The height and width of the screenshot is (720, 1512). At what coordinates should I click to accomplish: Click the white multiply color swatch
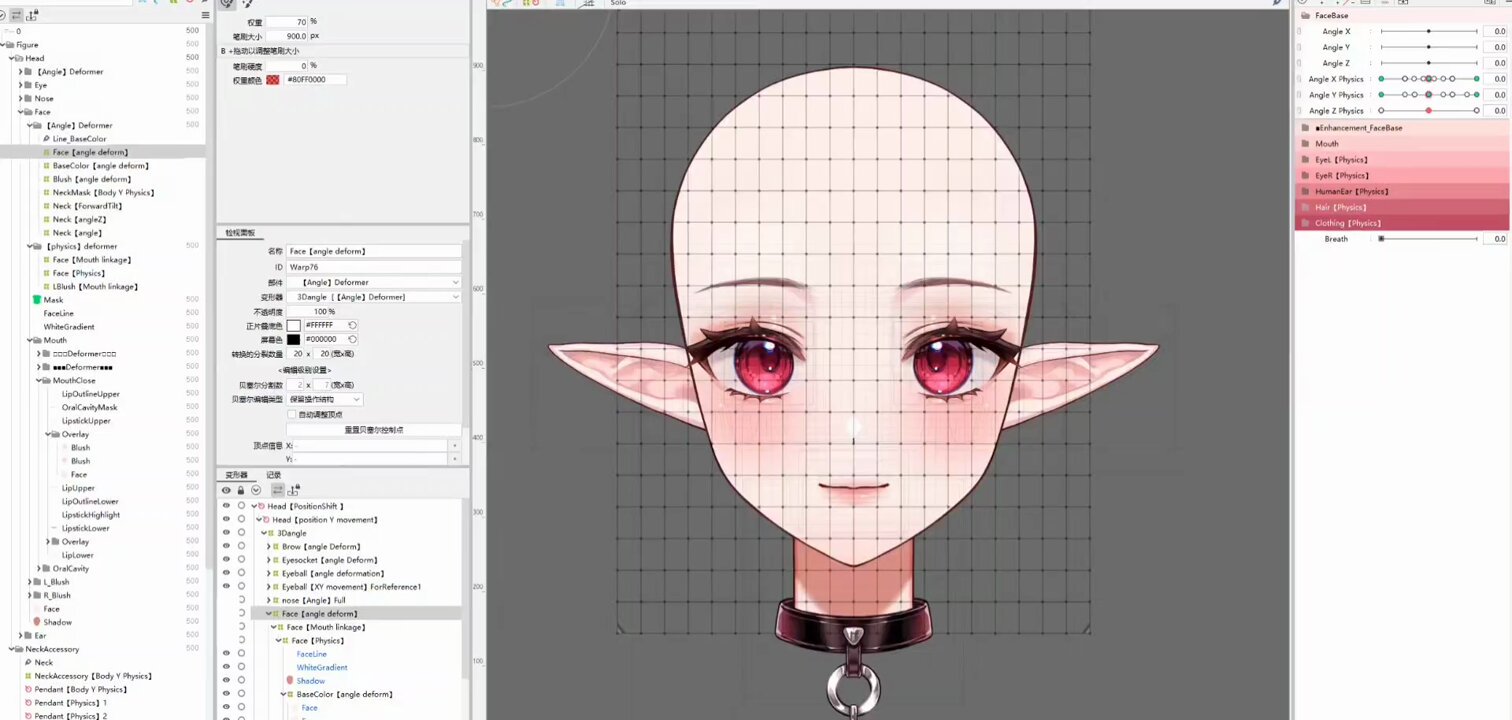point(293,326)
